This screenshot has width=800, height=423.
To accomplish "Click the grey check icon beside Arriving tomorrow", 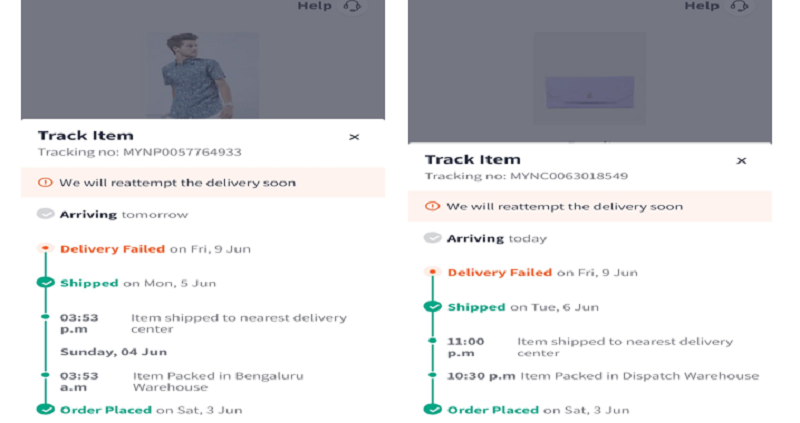I will coord(45,213).
